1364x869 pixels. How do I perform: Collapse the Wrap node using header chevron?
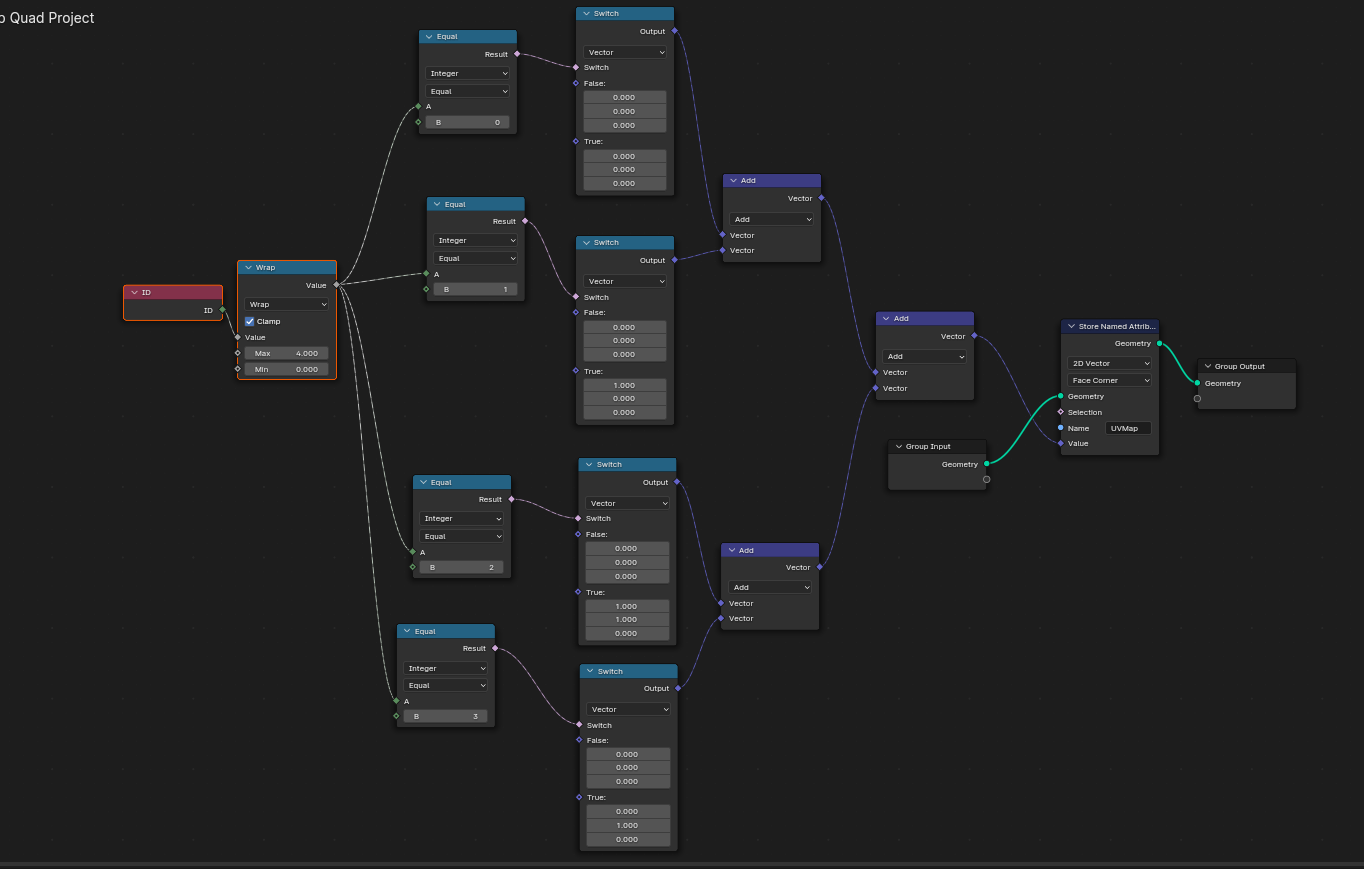248,268
